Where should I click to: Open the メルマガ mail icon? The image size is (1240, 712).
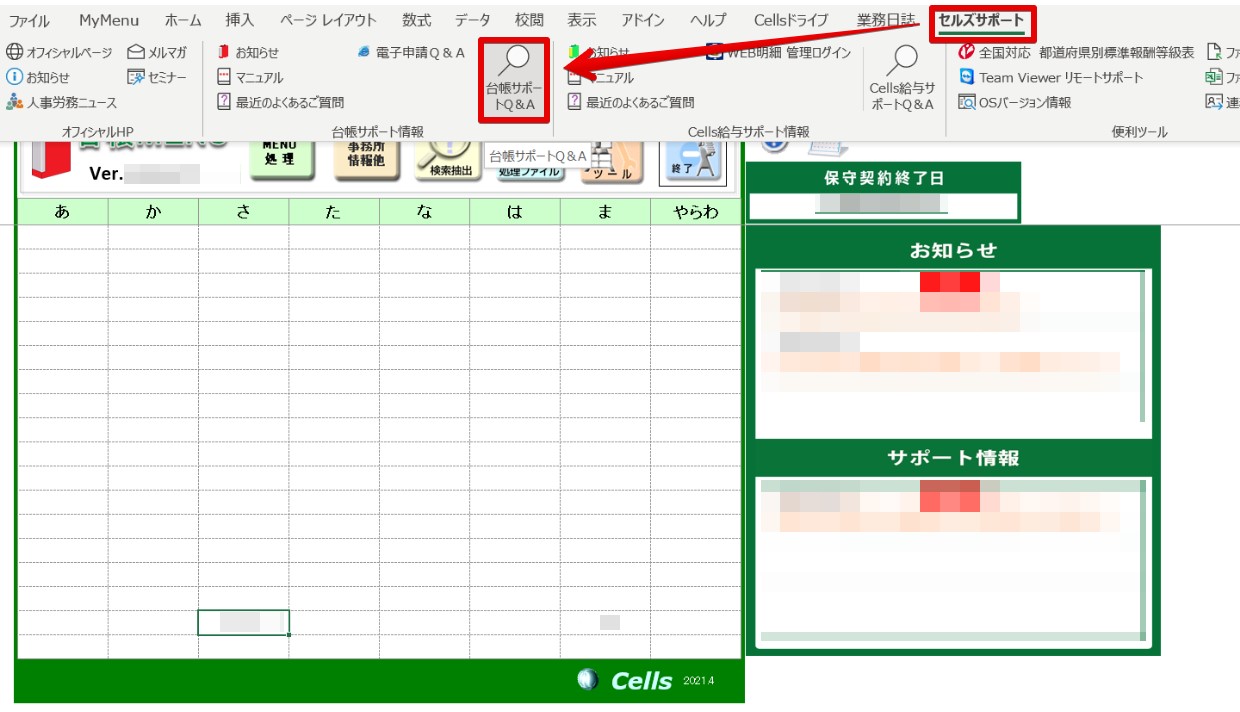[x=157, y=52]
